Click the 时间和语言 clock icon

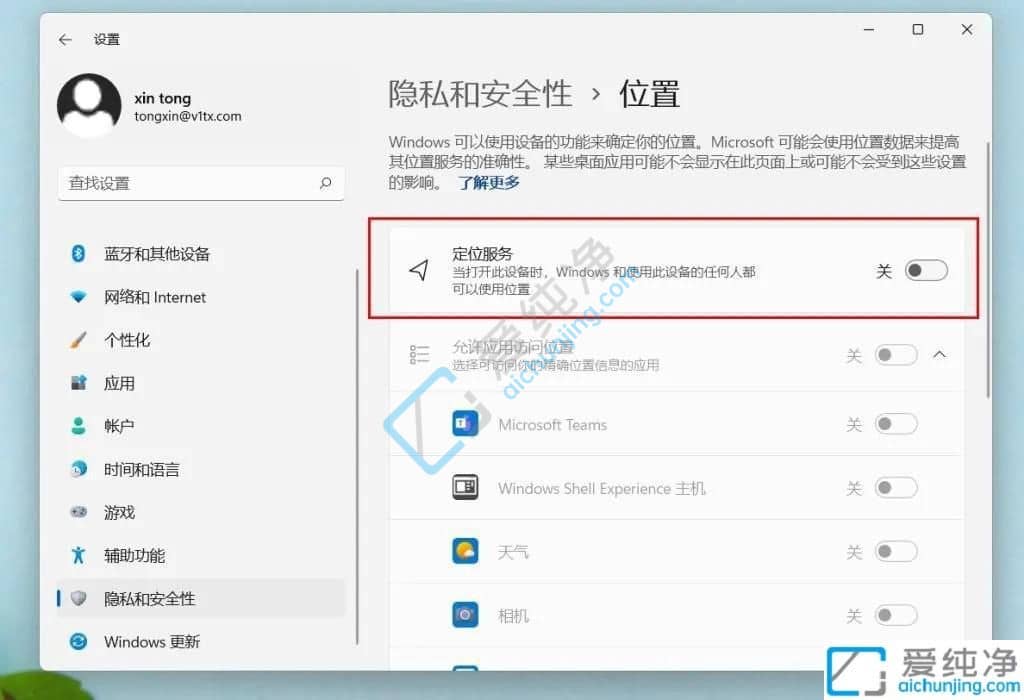80,469
